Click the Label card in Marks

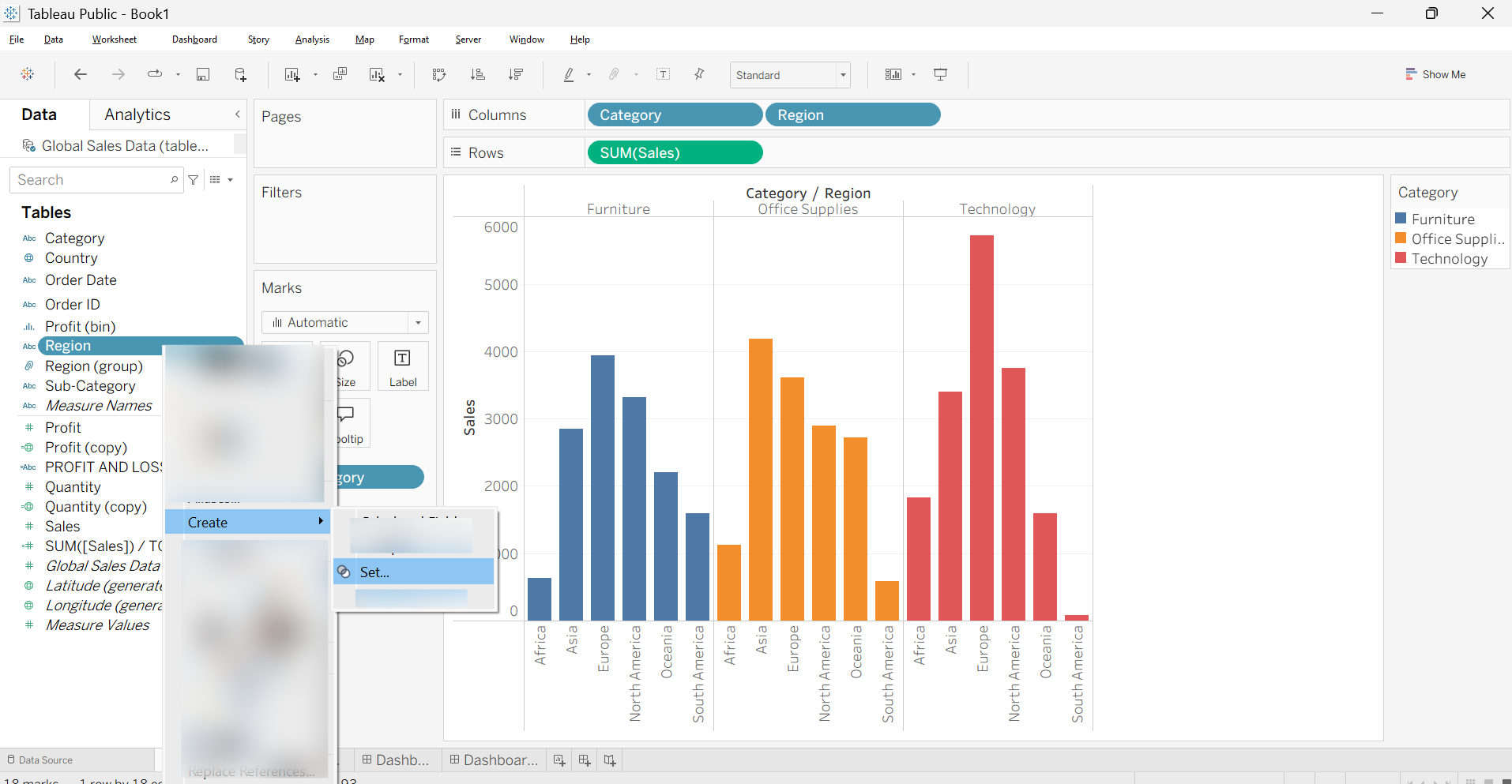(x=403, y=366)
